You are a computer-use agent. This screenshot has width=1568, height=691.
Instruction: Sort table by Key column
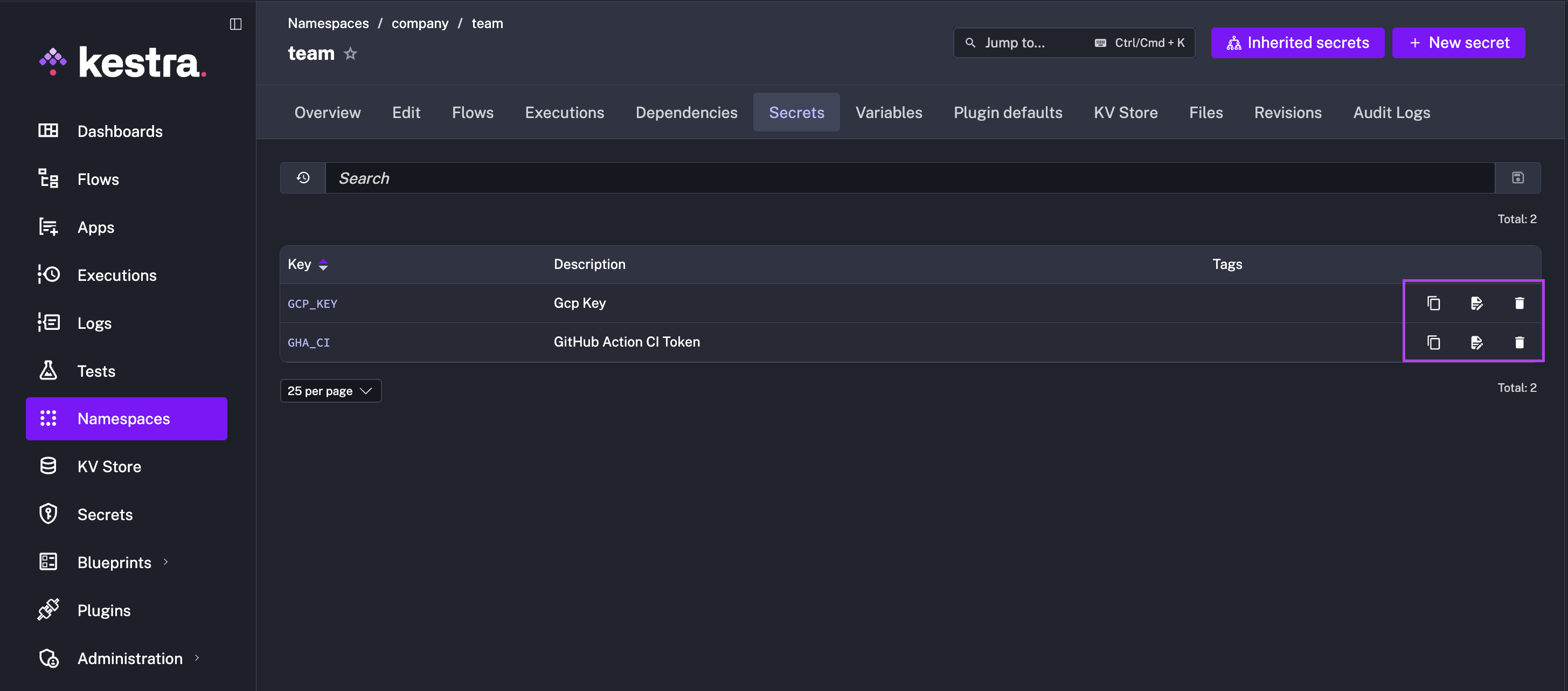point(323,264)
